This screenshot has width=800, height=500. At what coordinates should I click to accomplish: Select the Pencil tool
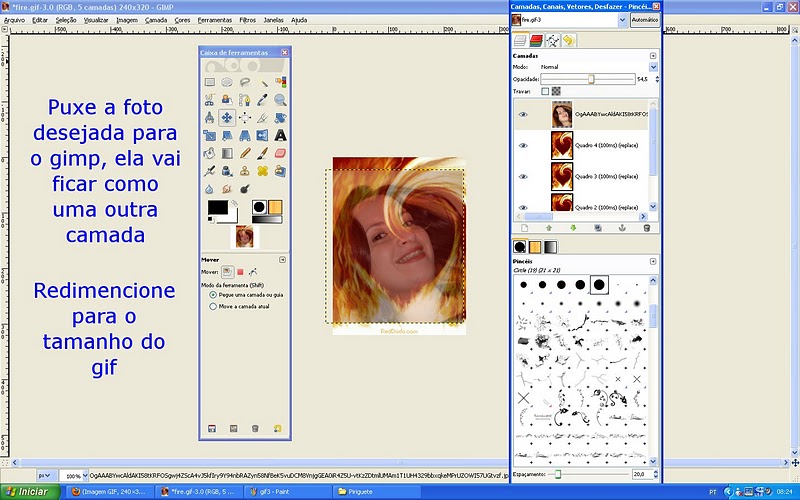point(245,153)
